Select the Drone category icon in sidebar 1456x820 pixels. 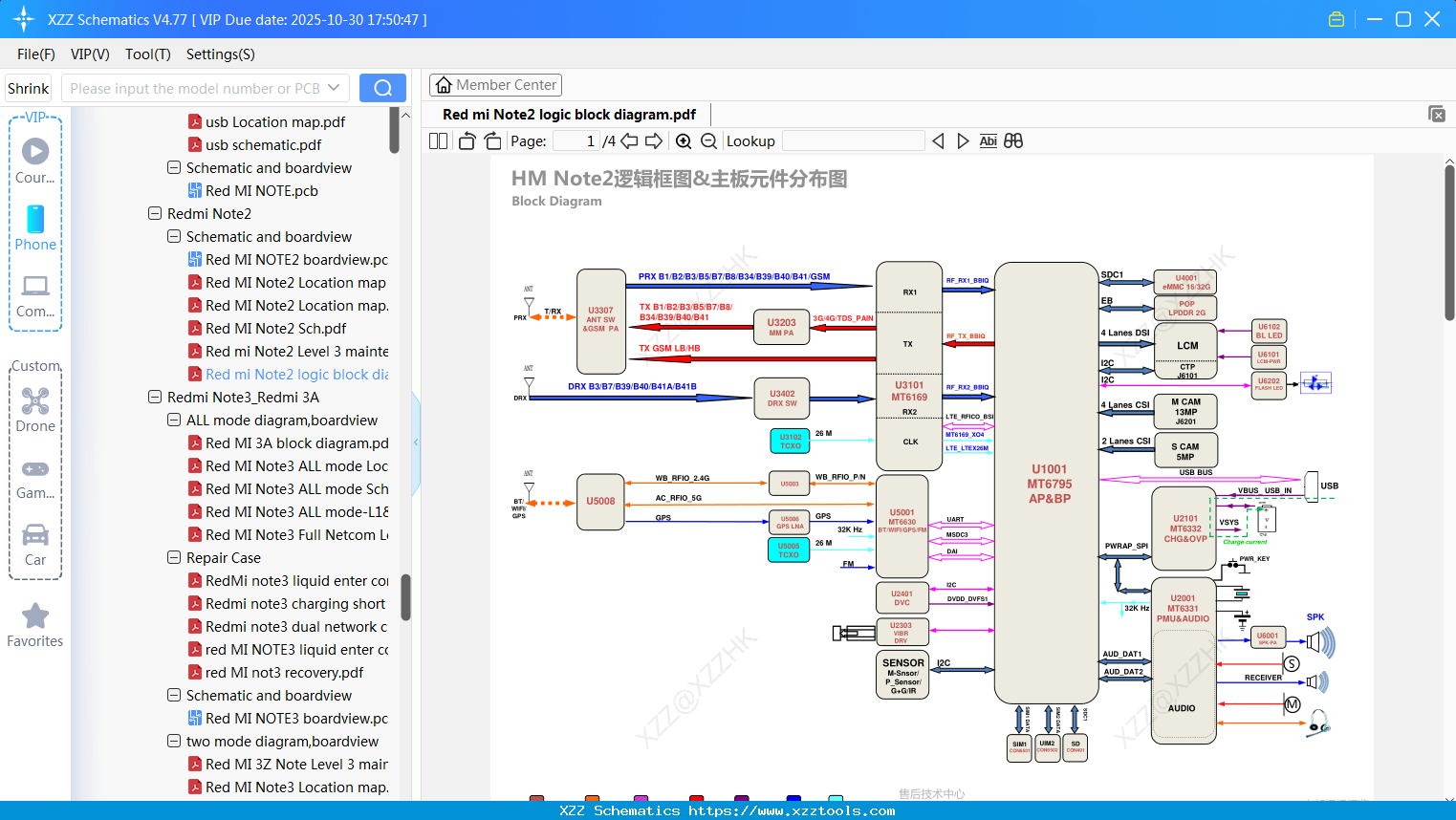(x=35, y=401)
